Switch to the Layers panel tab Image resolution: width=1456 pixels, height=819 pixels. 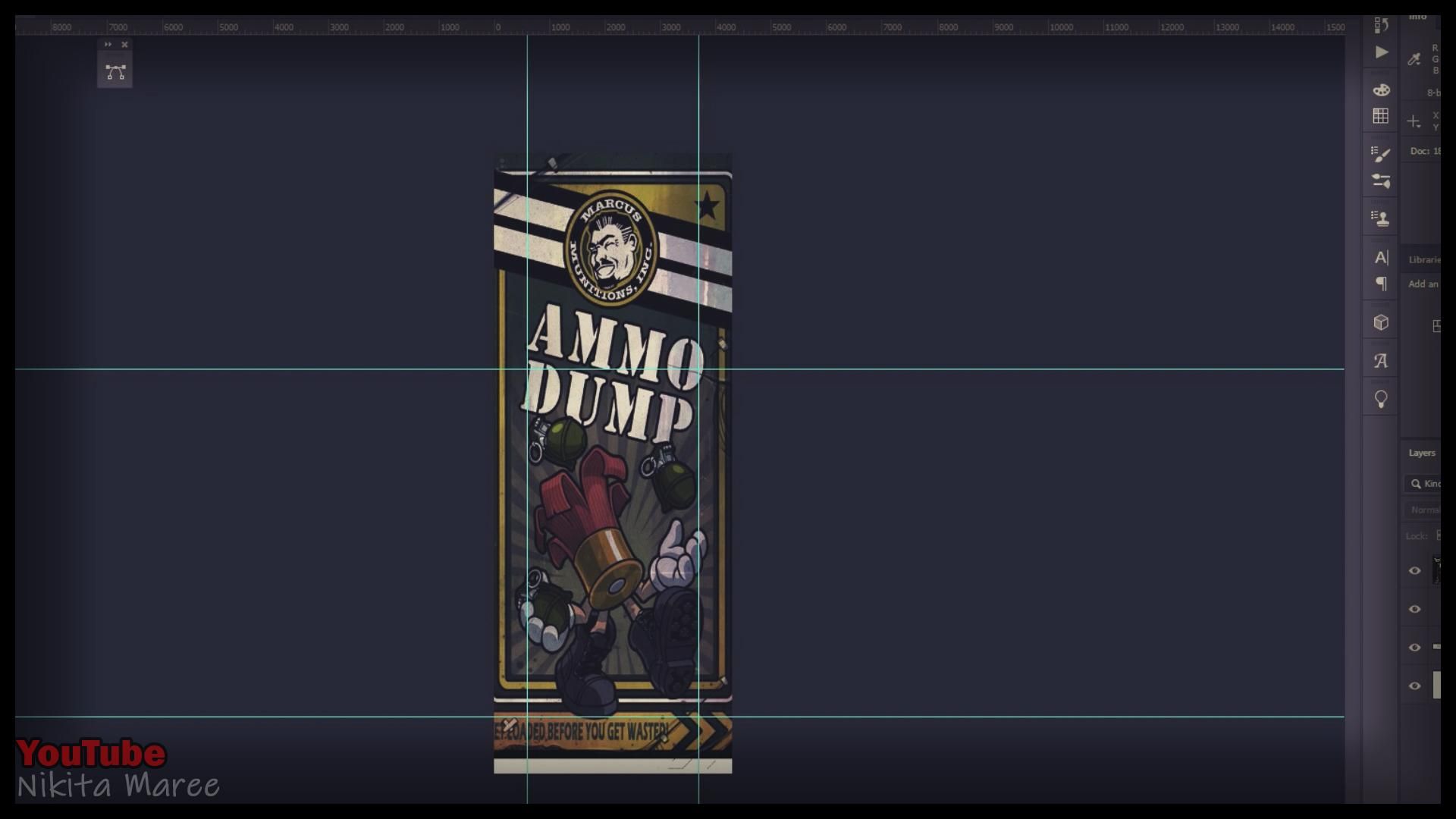pos(1422,453)
